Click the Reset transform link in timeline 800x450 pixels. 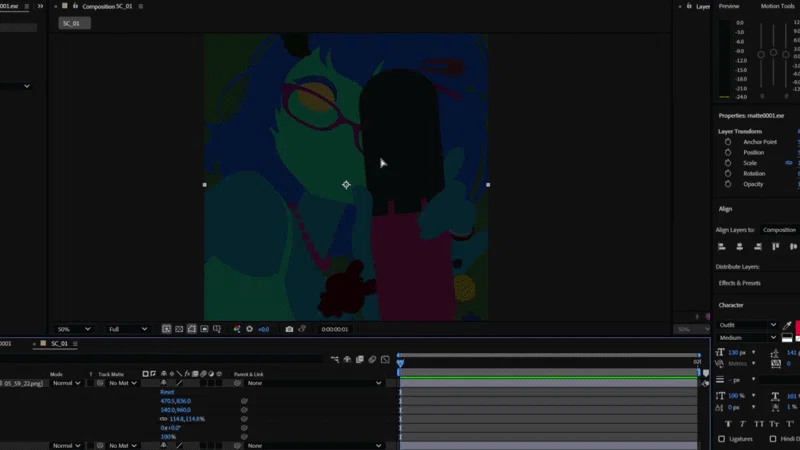pos(167,392)
